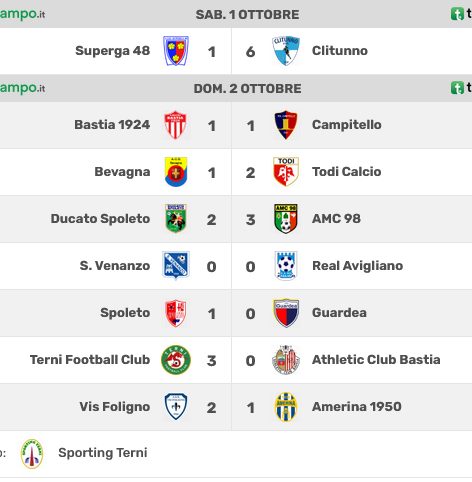Image resolution: width=472 pixels, height=482 pixels.
Task: Open the Guardea shield crest
Action: coord(286,313)
